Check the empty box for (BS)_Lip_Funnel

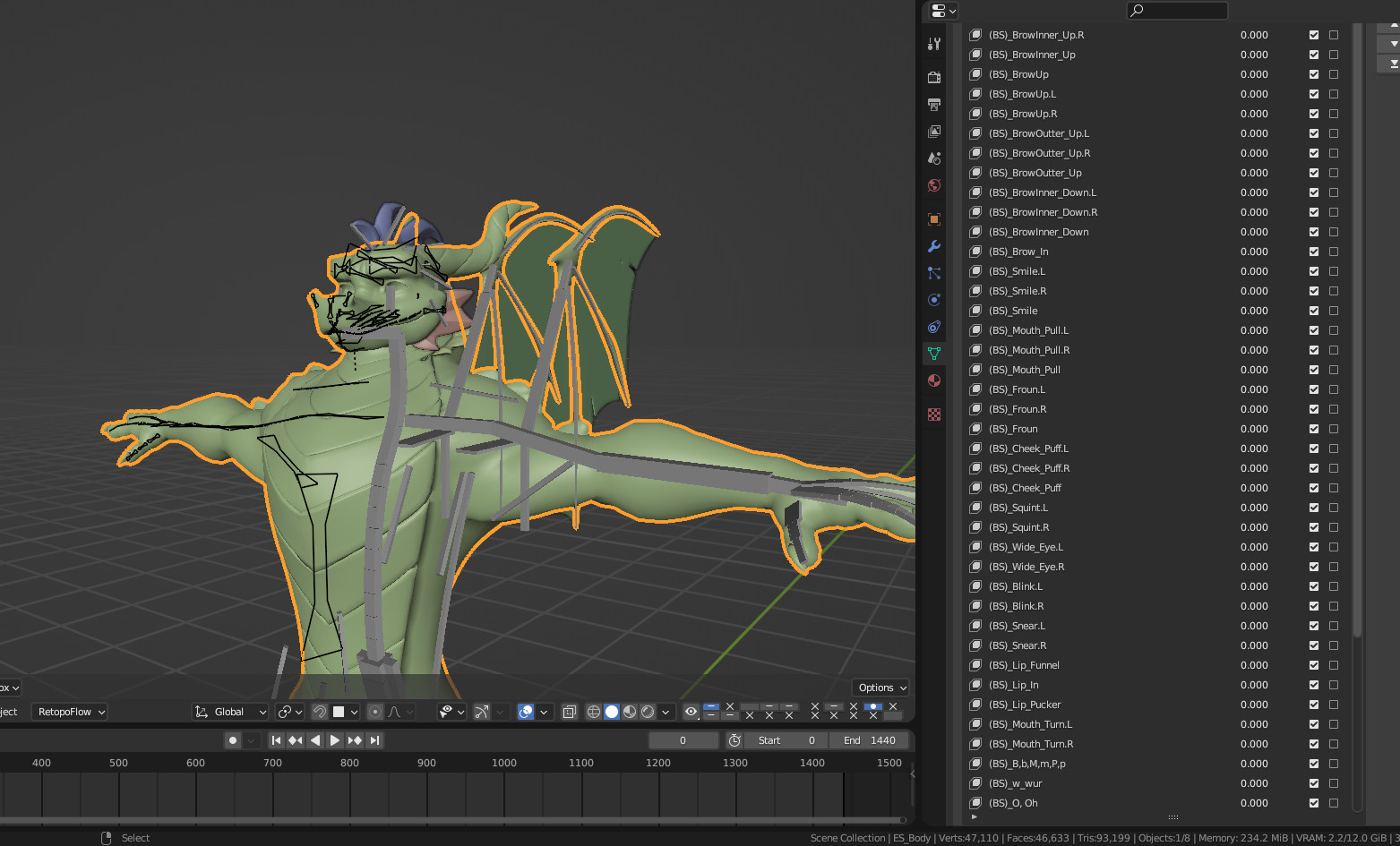click(1334, 665)
